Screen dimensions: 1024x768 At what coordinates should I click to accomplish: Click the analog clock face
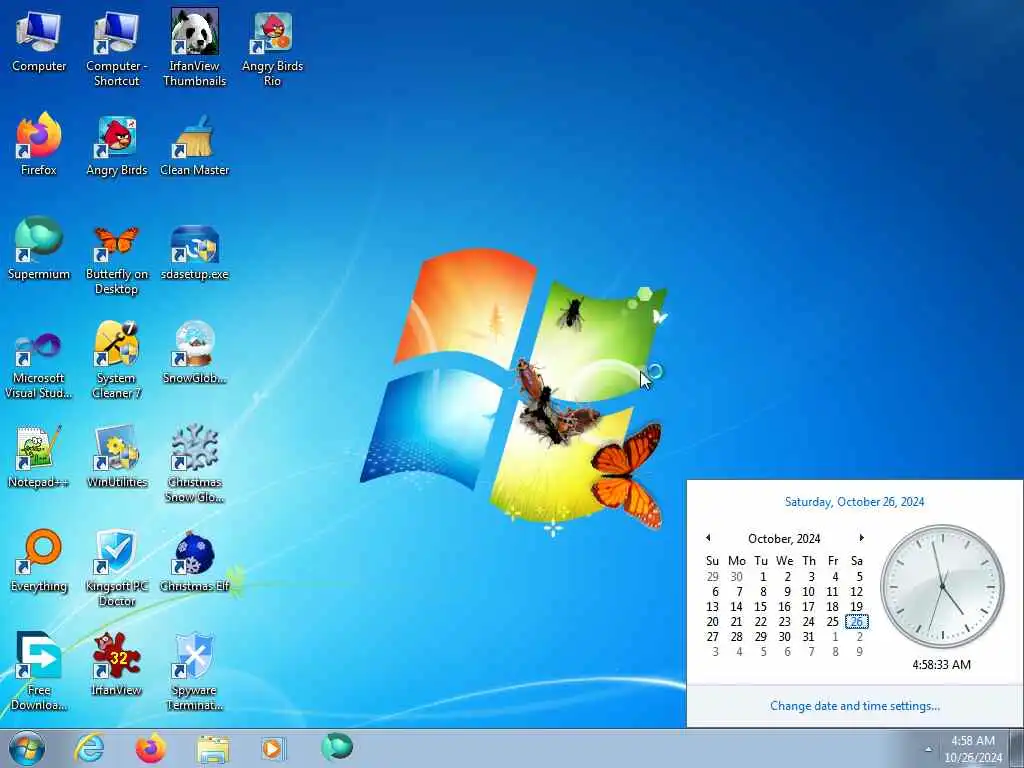(x=942, y=586)
